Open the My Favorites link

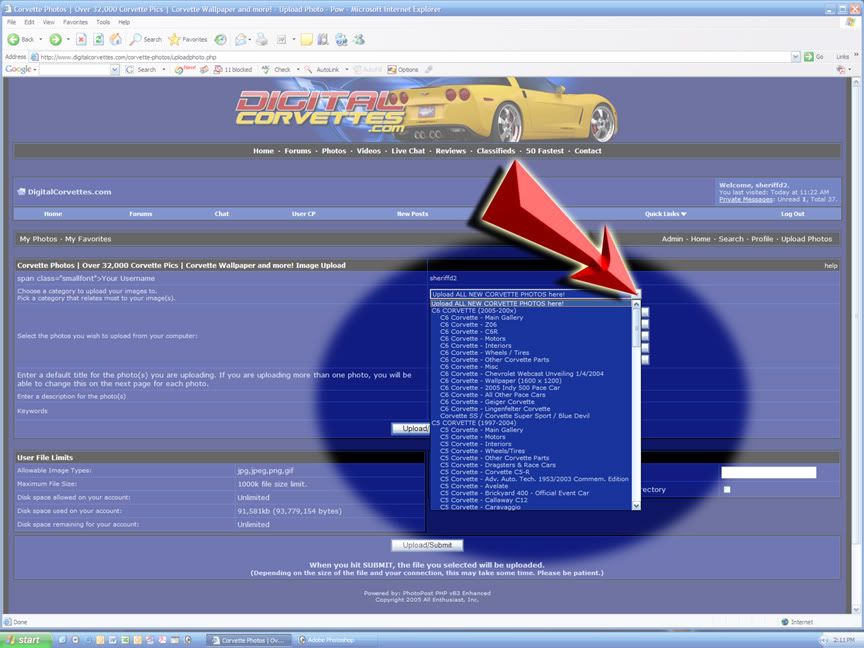click(88, 239)
